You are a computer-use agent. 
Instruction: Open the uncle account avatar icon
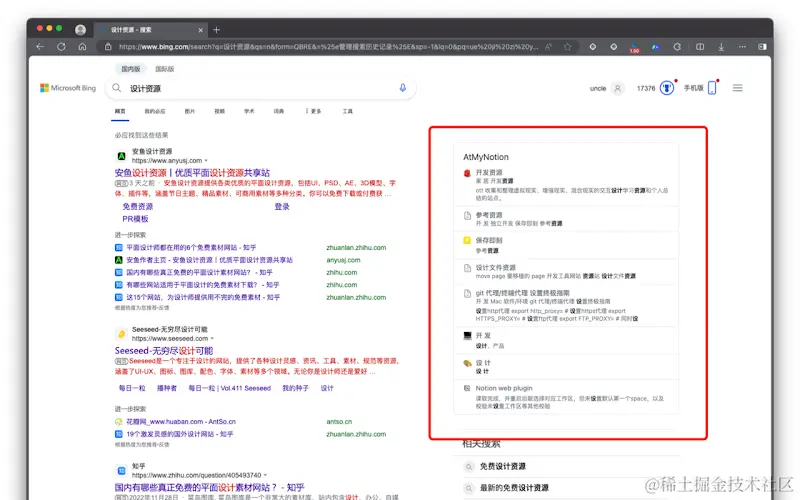[x=617, y=88]
